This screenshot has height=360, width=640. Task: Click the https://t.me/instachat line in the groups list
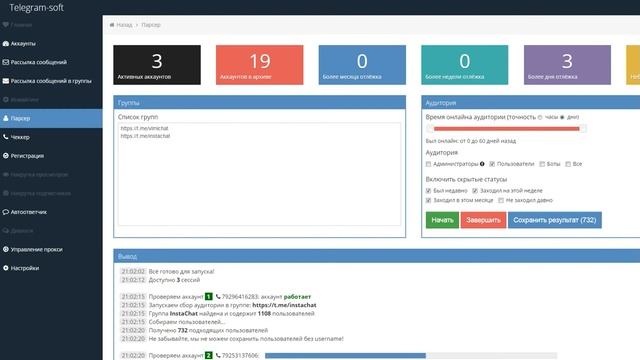point(145,136)
